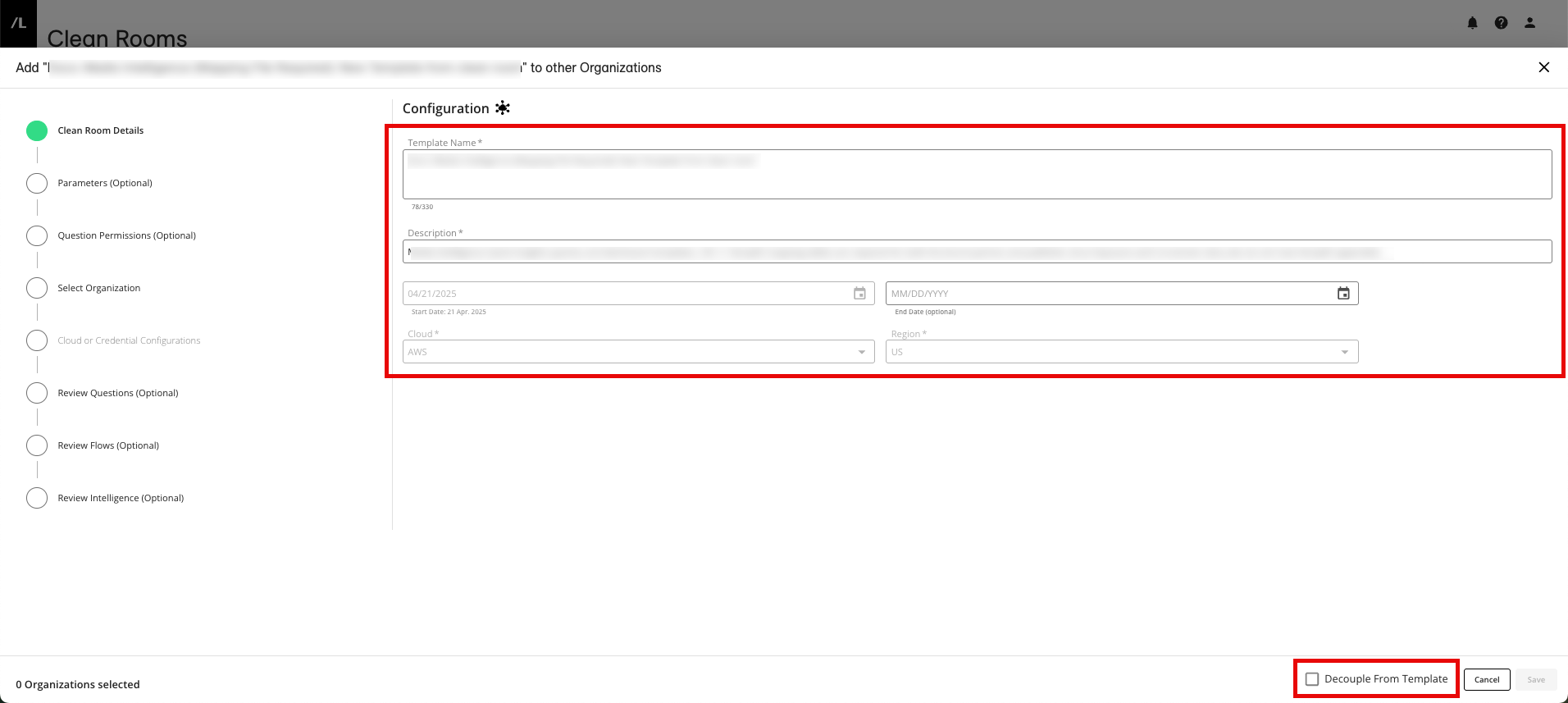Screen dimensions: 1568x703
Task: Click the 'Configuration' heading
Action: click(445, 108)
